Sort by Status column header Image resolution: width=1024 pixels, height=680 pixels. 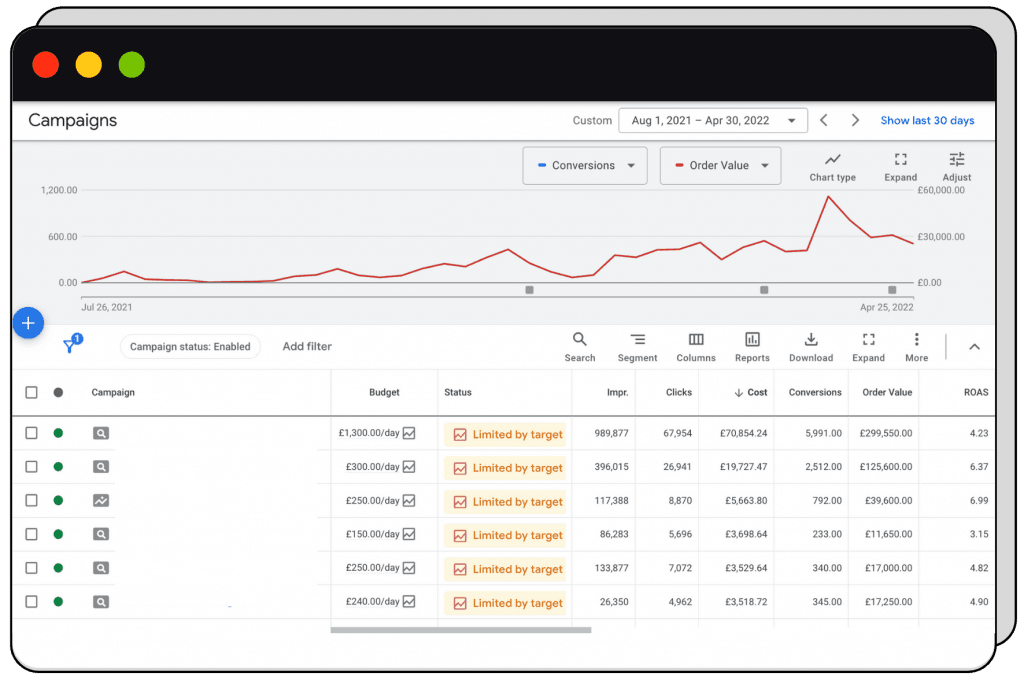point(458,393)
